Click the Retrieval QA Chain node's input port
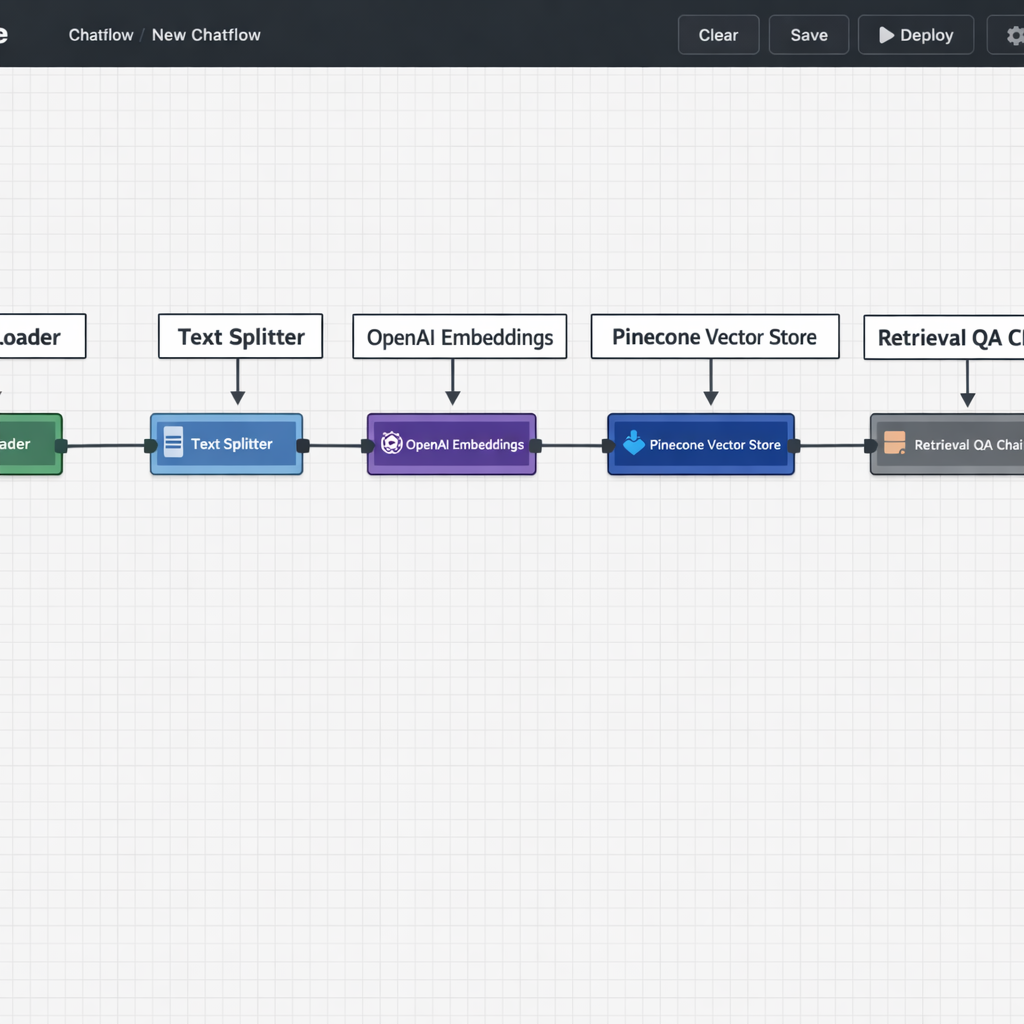The image size is (1024, 1024). tap(871, 446)
